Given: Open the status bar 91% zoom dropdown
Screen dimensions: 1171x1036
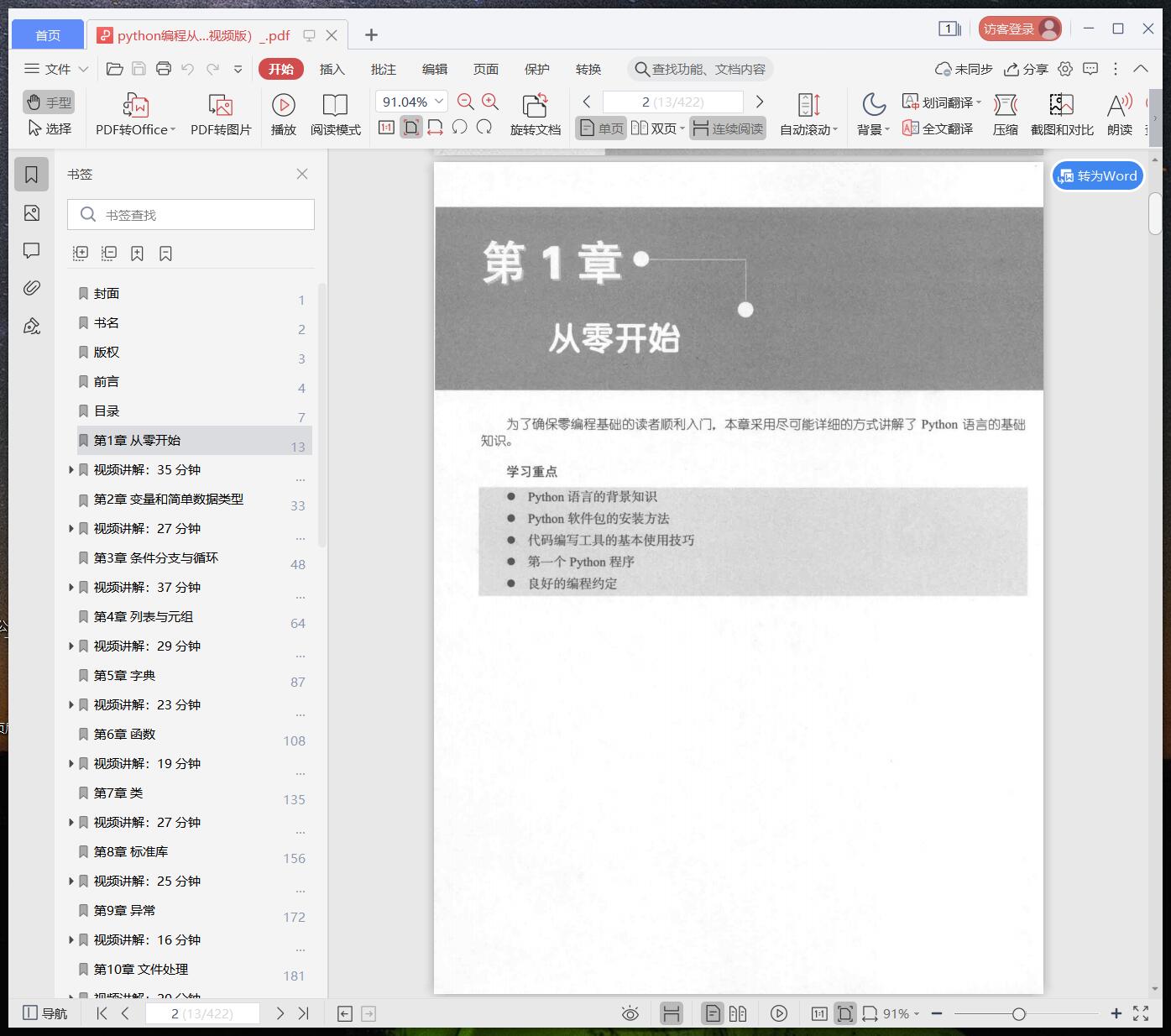Looking at the screenshot, I should point(901,1013).
